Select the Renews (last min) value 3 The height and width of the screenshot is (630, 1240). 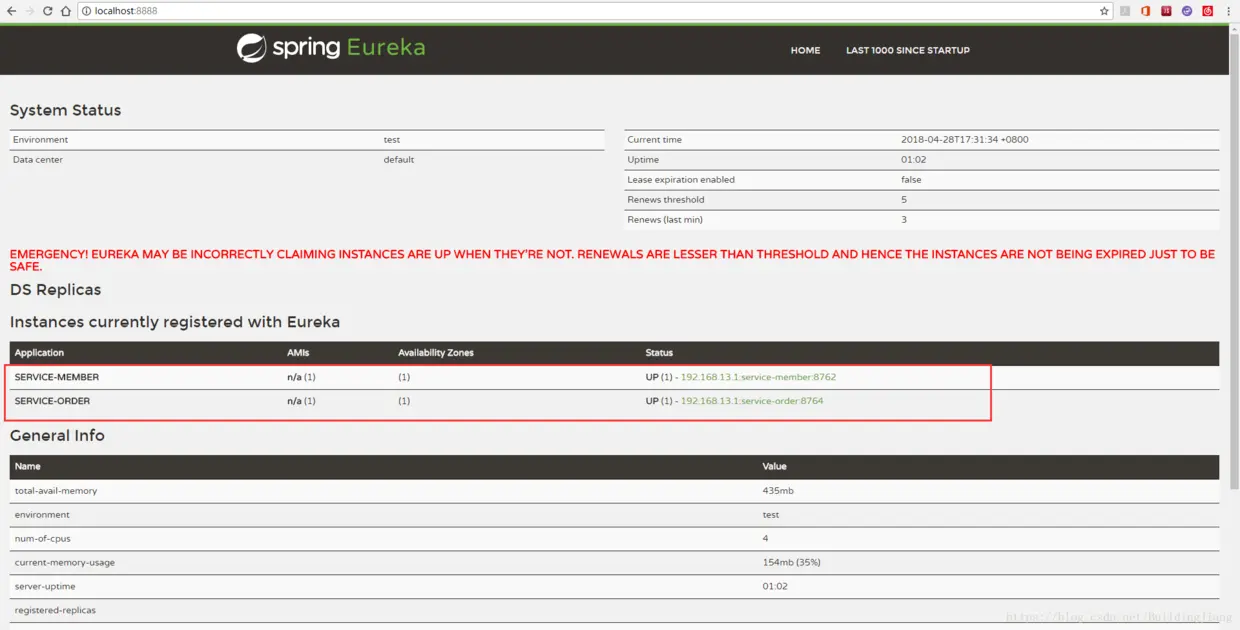(904, 220)
